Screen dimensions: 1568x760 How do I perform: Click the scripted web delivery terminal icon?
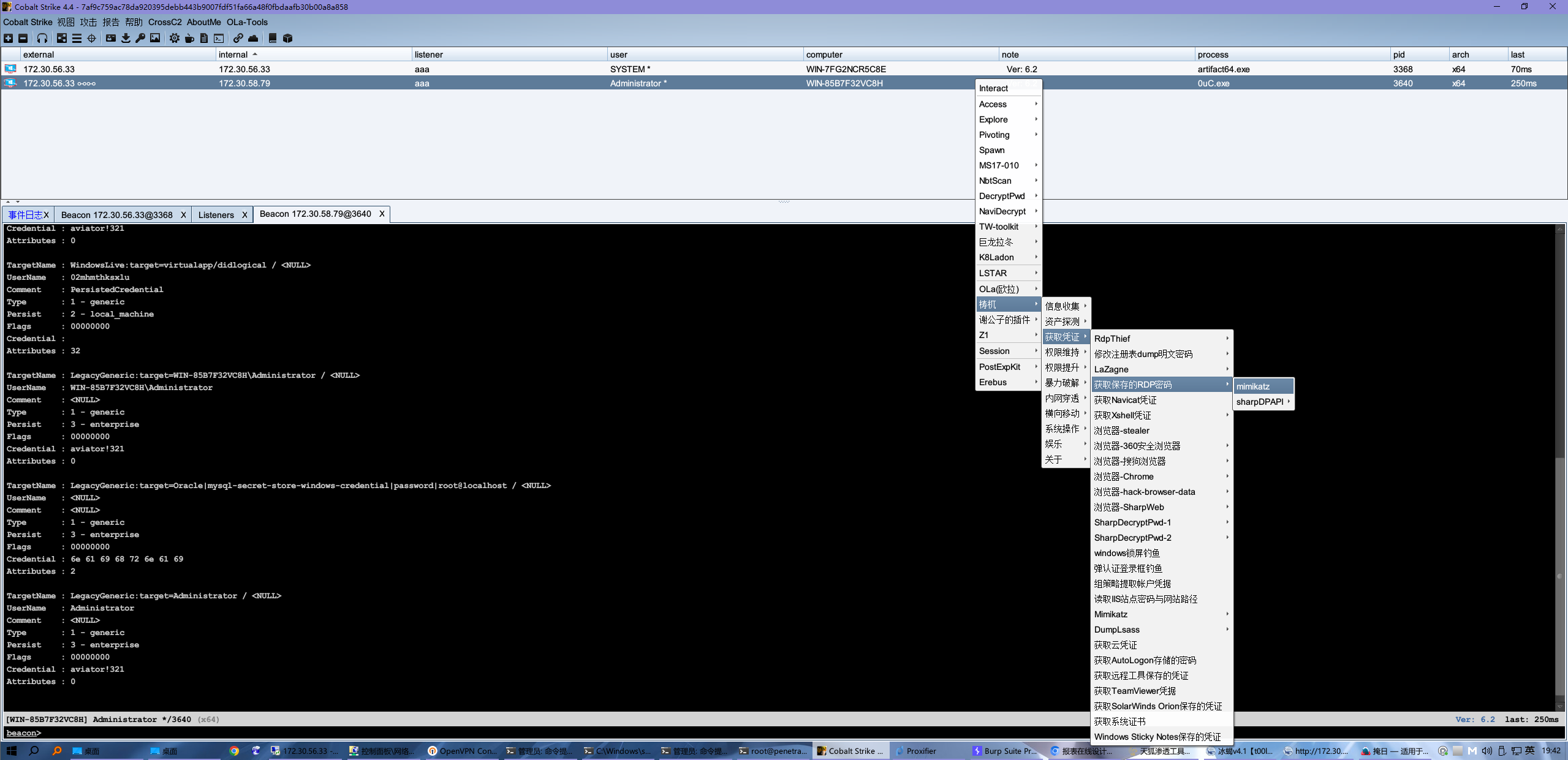(219, 38)
